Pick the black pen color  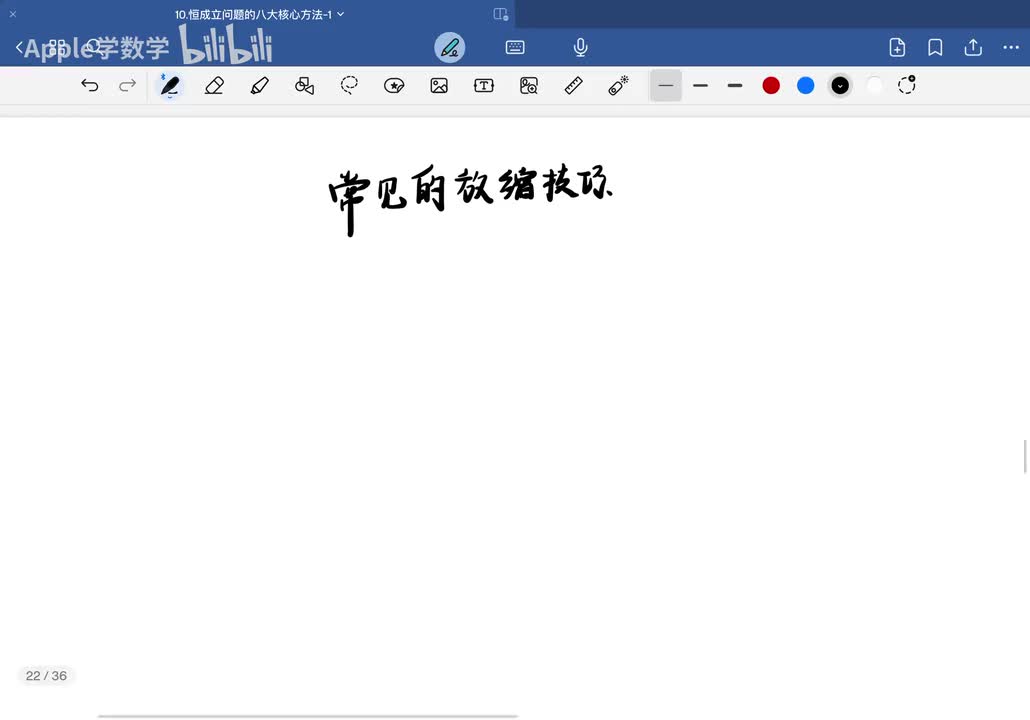[840, 85]
